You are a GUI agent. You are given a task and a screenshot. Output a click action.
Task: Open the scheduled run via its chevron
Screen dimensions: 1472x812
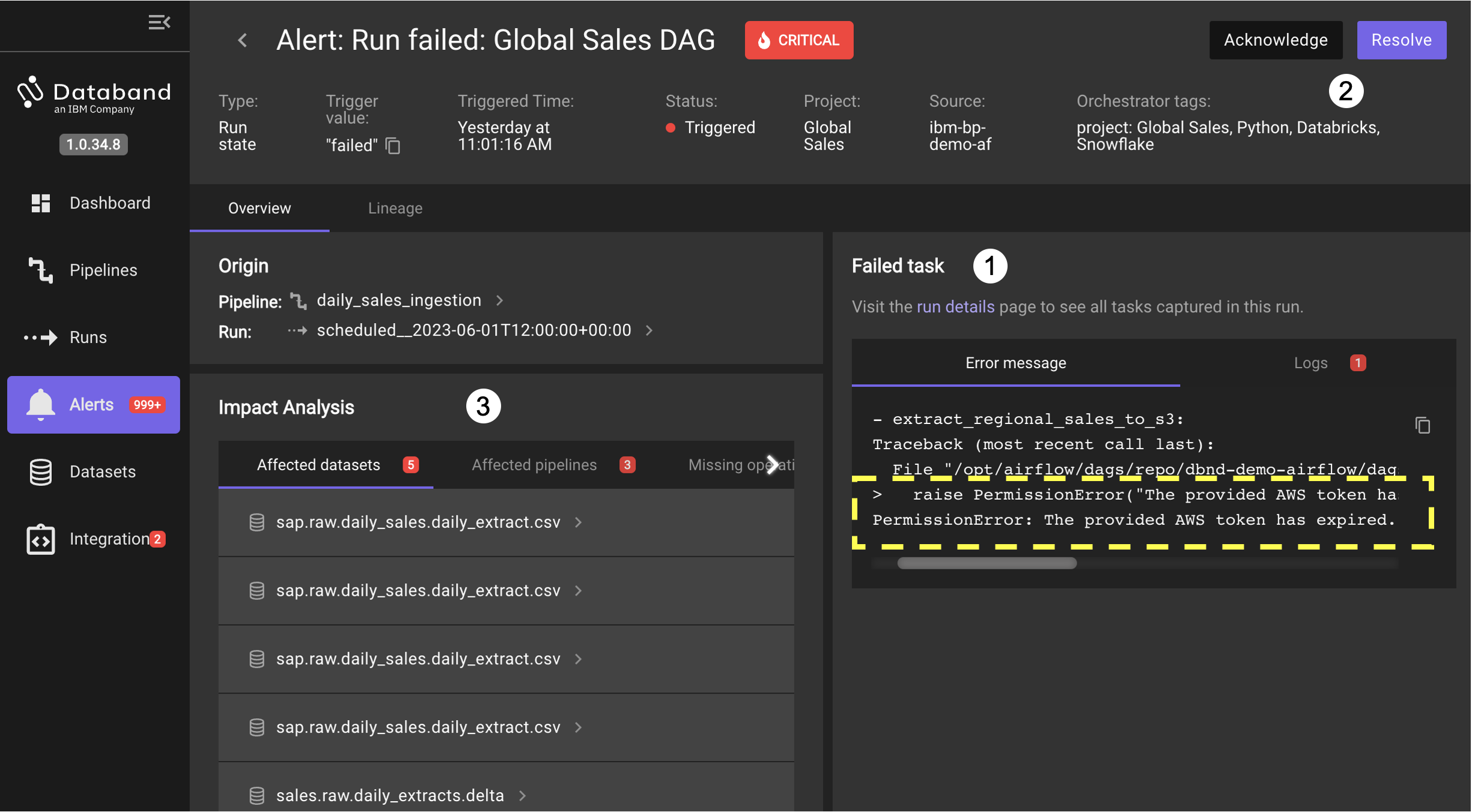click(649, 330)
